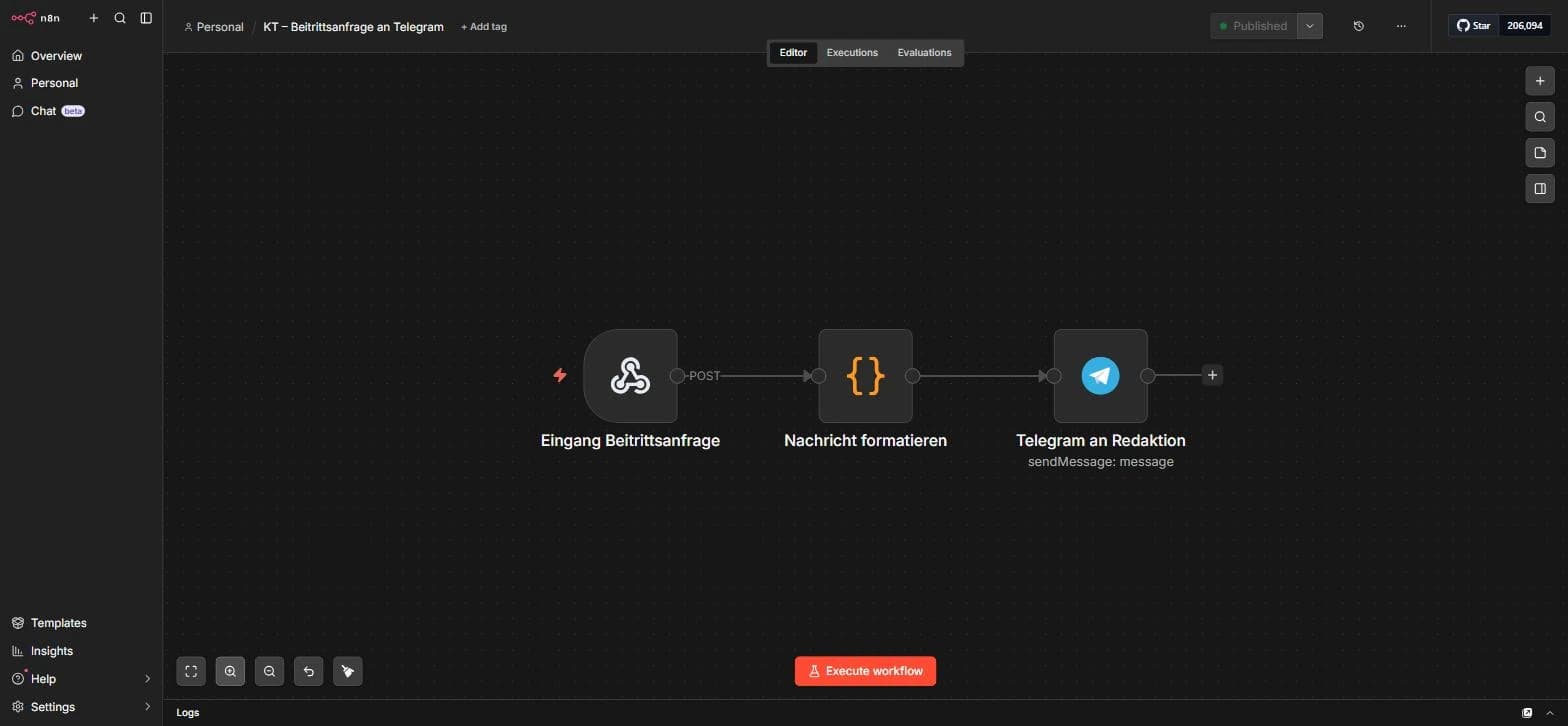Screen dimensions: 1568x726
Task: Open the workflow history clock icon
Action: point(1358,26)
